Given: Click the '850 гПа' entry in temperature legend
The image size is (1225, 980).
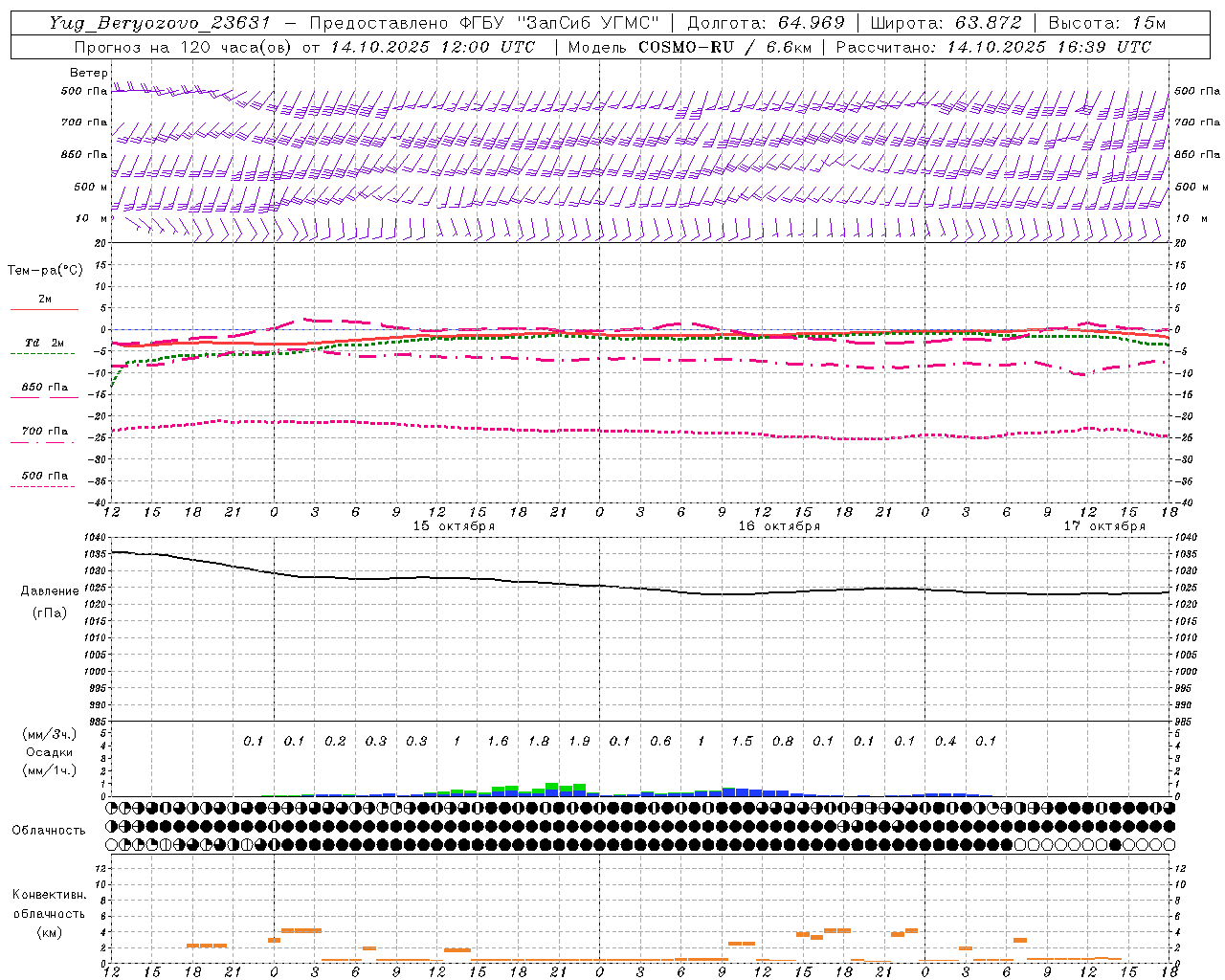Looking at the screenshot, I should click(x=45, y=388).
